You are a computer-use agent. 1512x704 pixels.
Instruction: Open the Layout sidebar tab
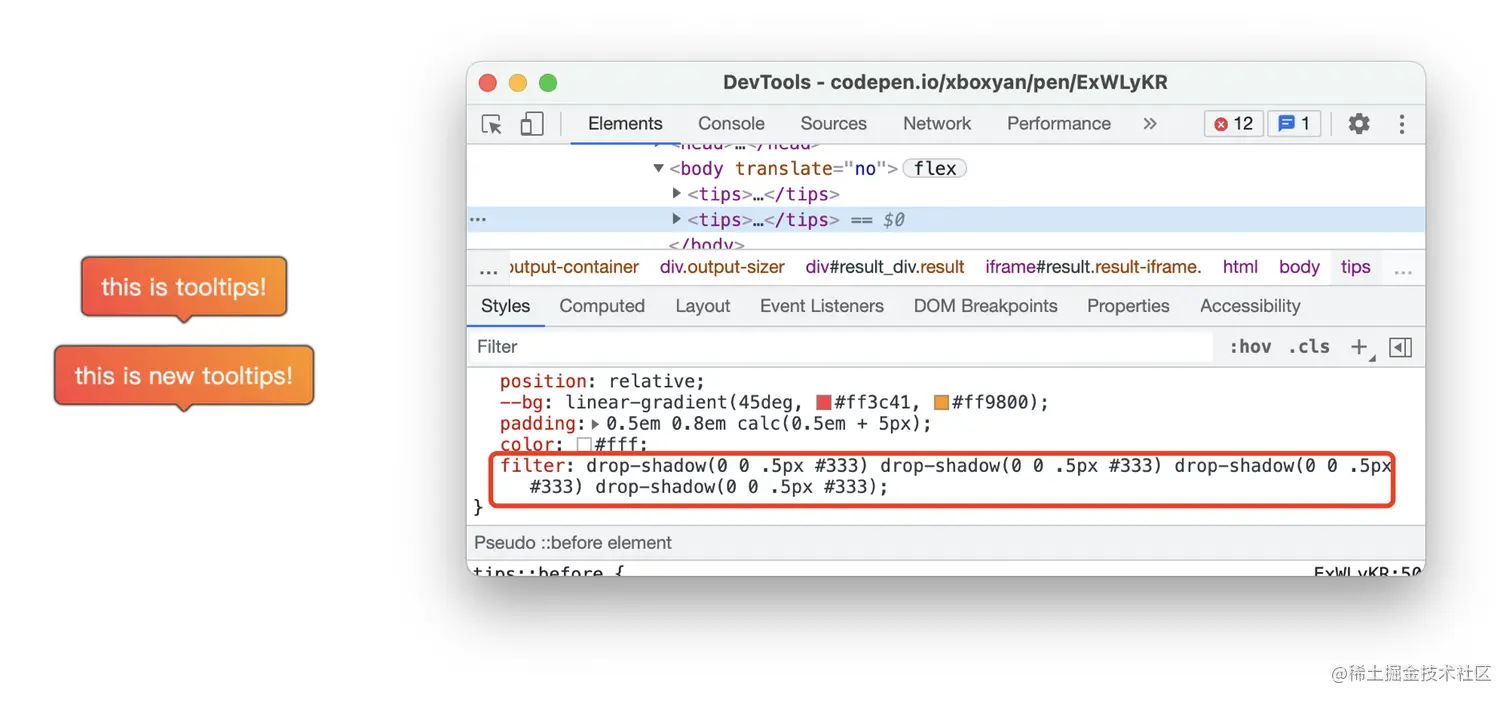pos(703,306)
